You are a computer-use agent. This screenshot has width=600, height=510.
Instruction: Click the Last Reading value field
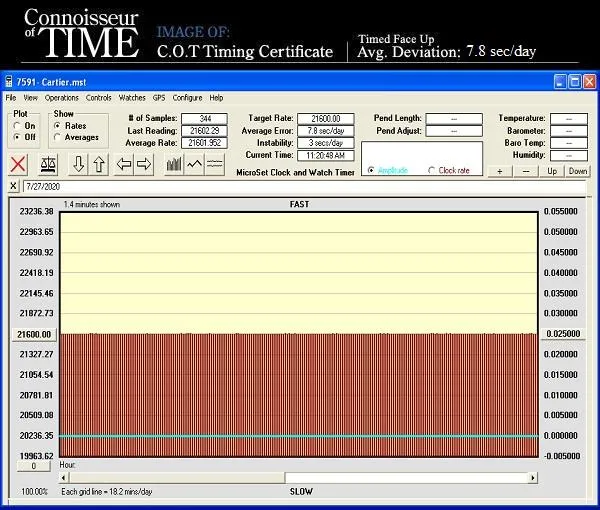point(204,131)
